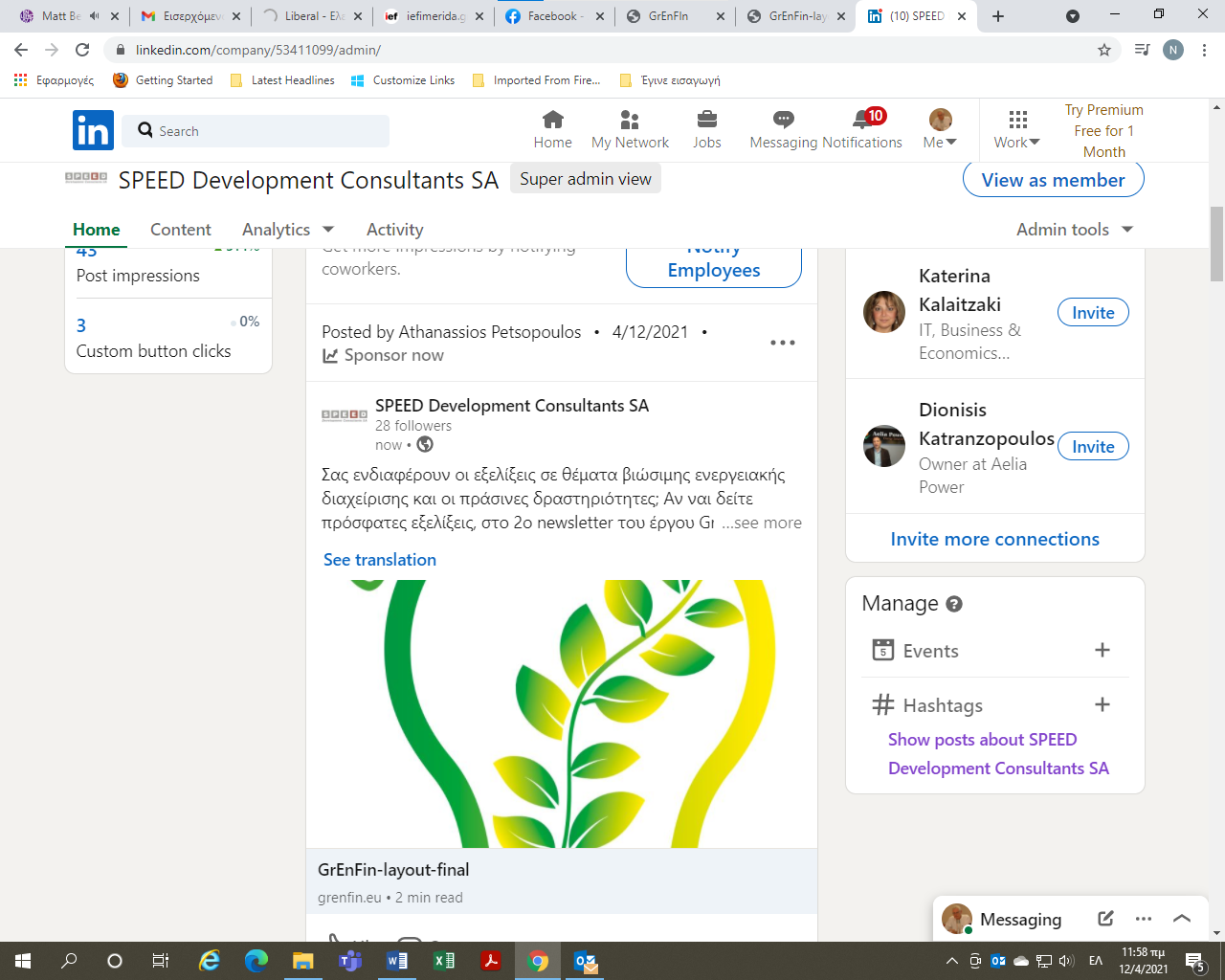Image resolution: width=1225 pixels, height=980 pixels.
Task: Click Show posts about SPEED Development Consultants
Action: [998, 754]
